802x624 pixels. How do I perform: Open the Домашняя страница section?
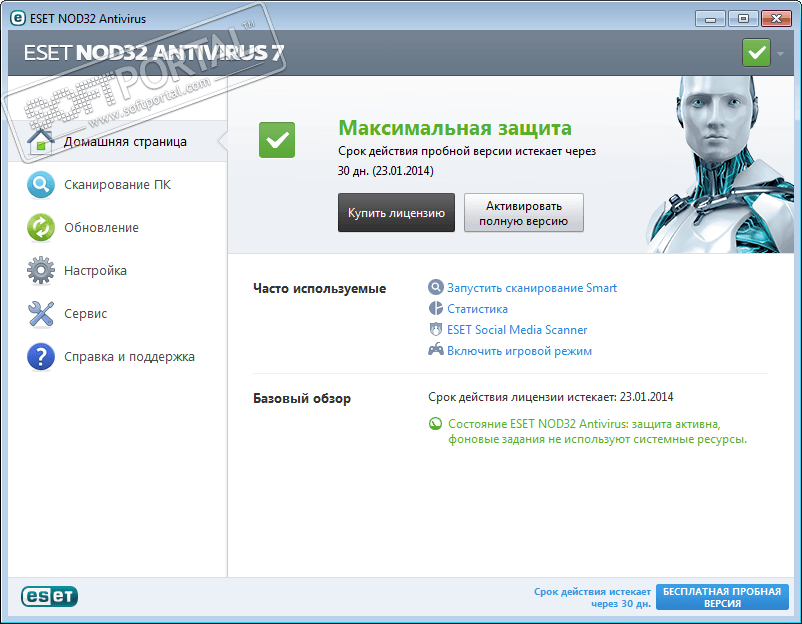coord(118,142)
